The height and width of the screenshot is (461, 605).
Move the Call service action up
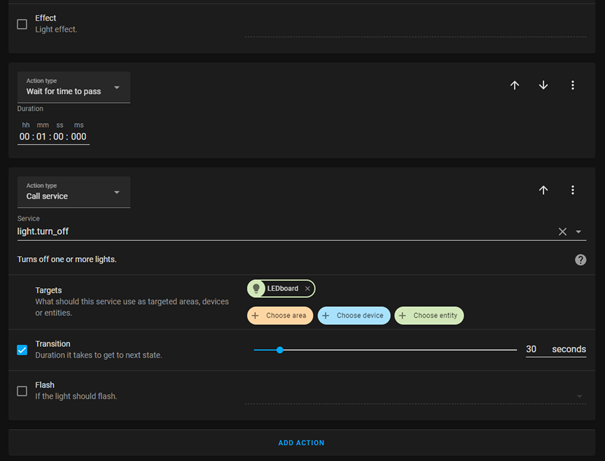coord(543,190)
